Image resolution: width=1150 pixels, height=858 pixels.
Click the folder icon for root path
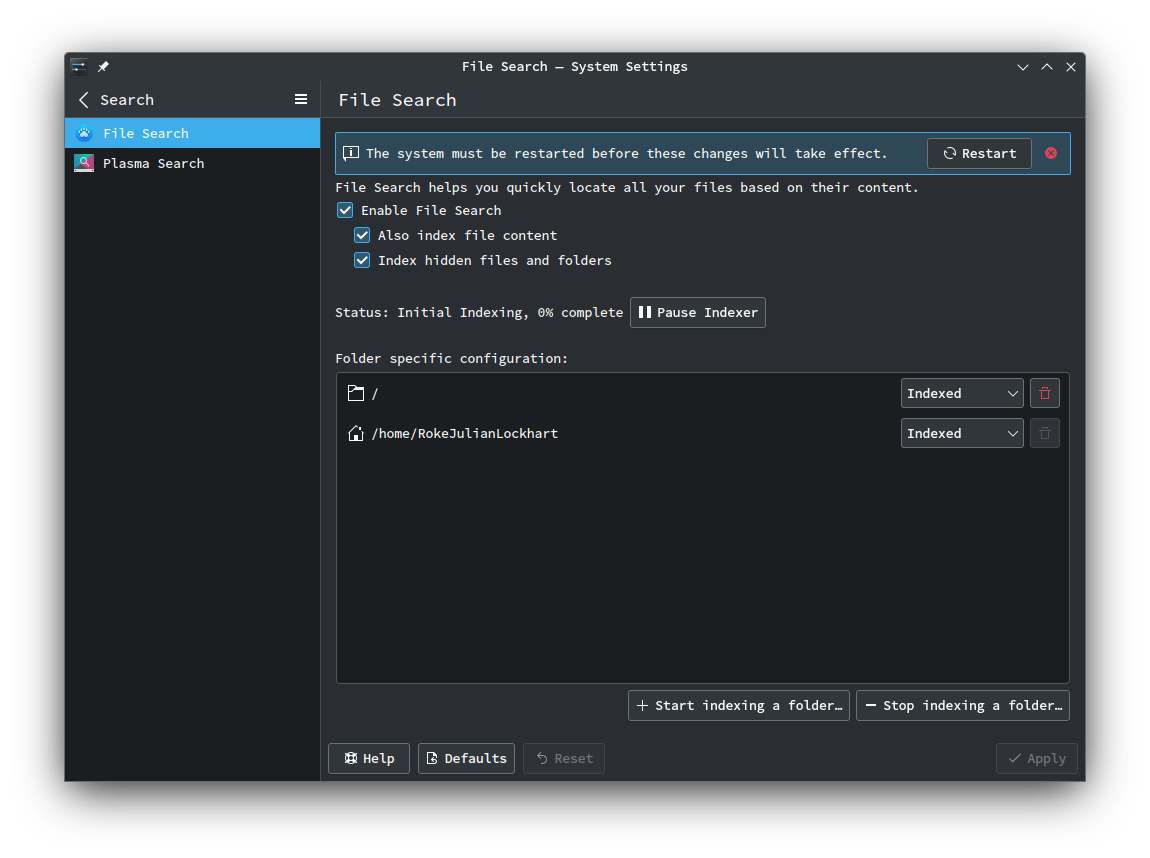tap(355, 393)
